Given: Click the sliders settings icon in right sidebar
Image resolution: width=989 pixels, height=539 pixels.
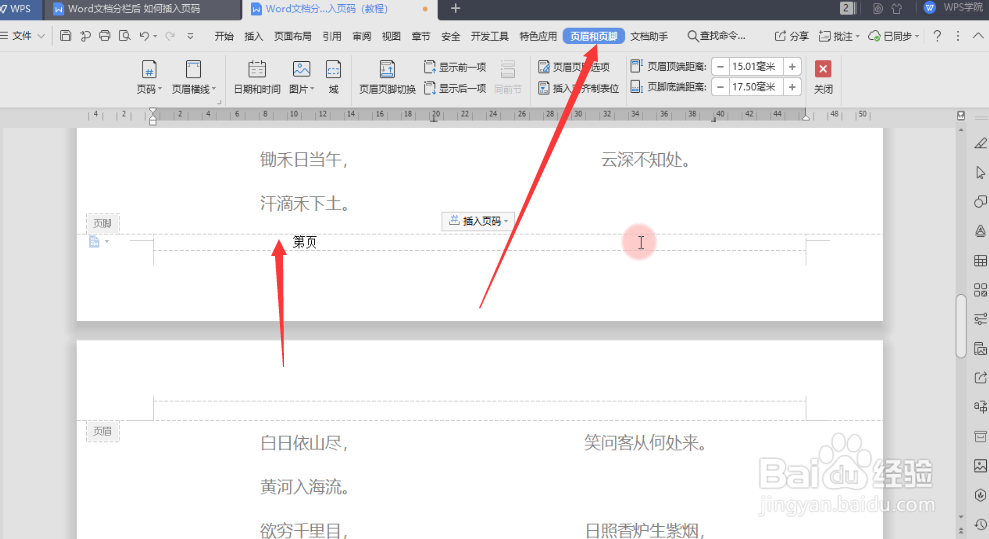Looking at the screenshot, I should point(980,319).
